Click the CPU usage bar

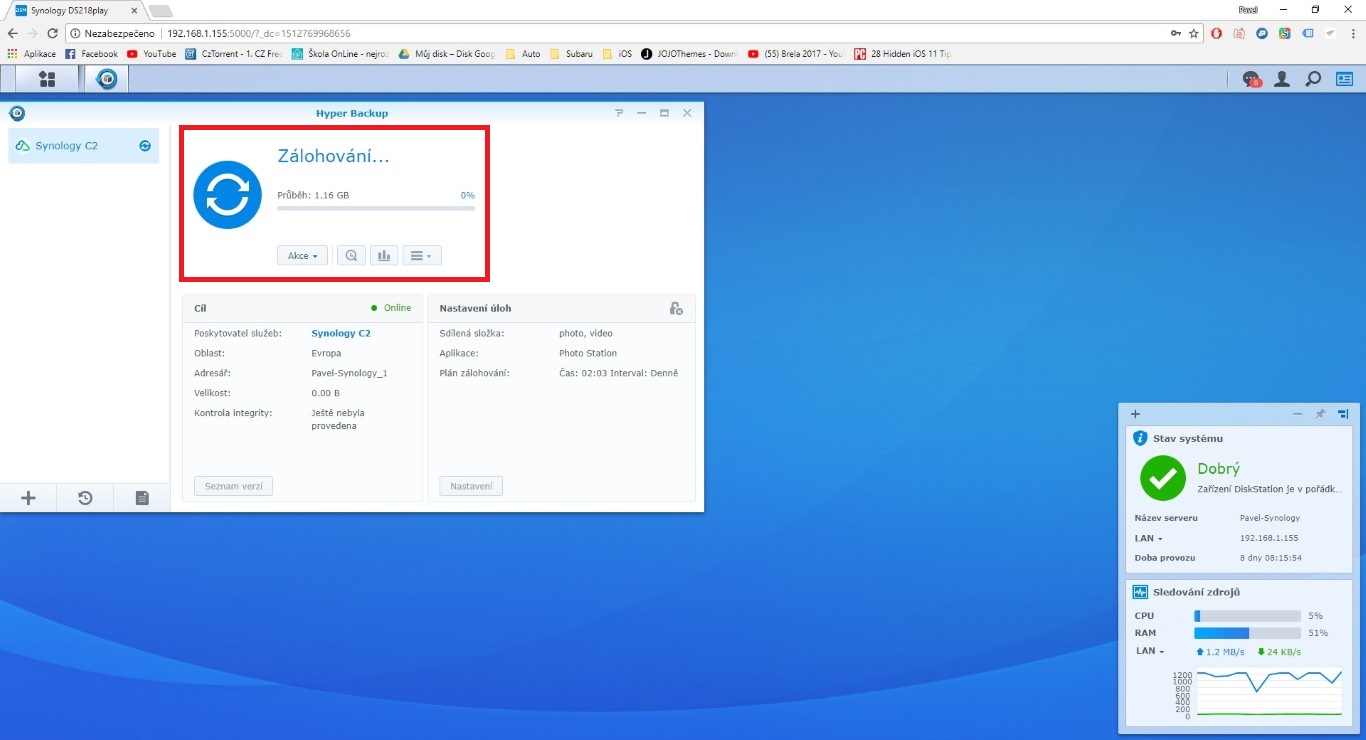point(1247,616)
